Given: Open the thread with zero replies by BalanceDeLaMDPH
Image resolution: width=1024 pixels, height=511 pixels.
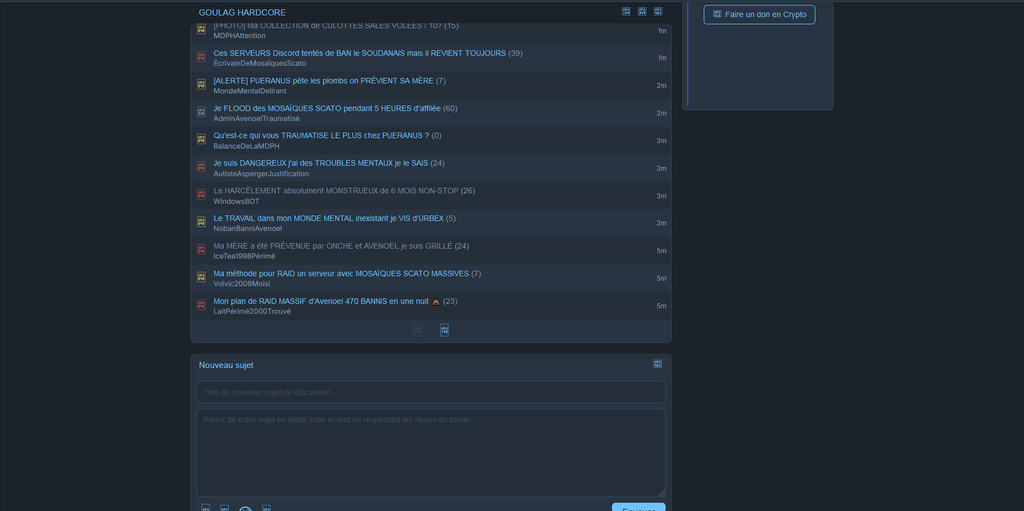Looking at the screenshot, I should click(x=321, y=135).
